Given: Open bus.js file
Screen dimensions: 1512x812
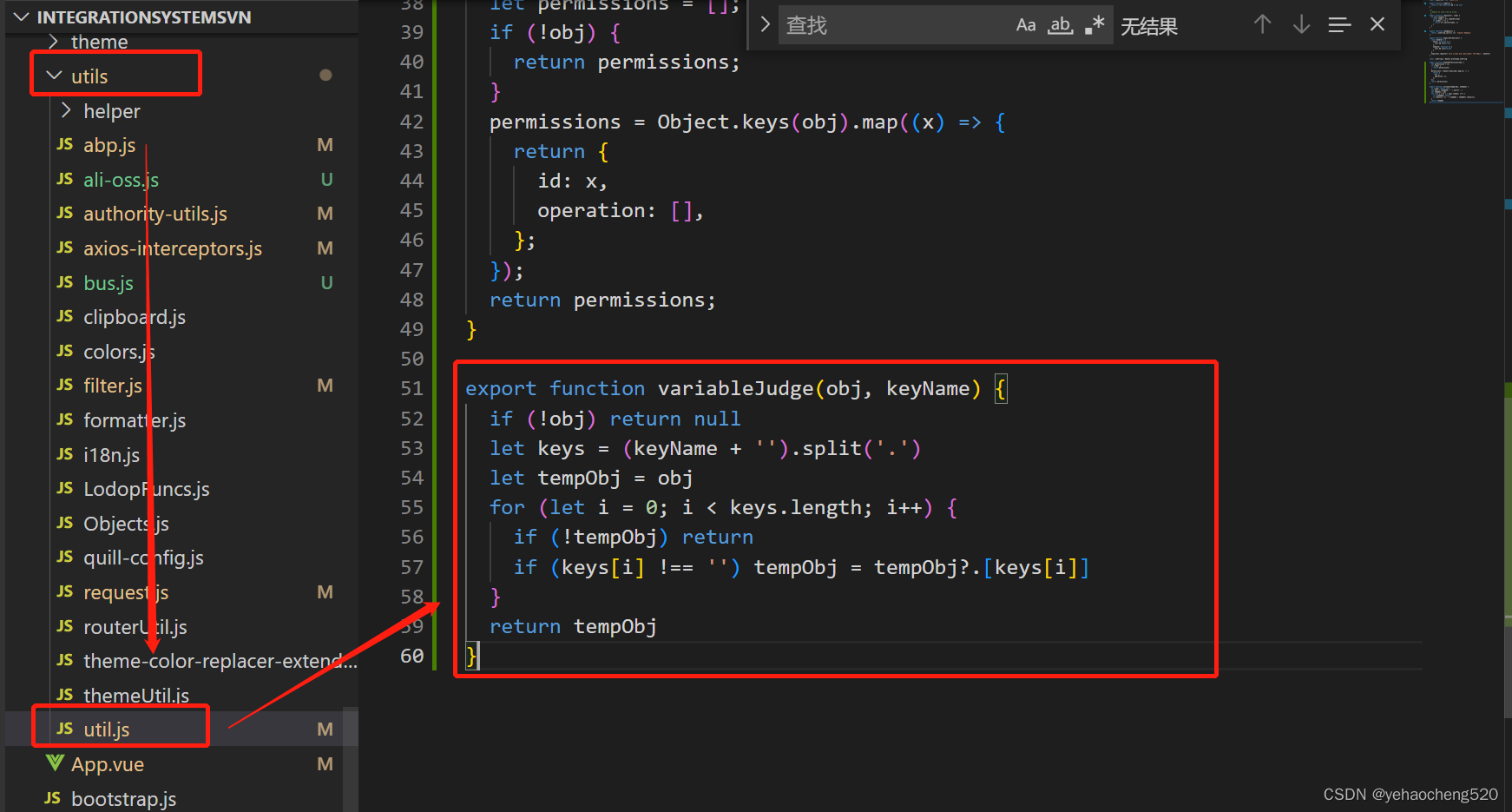Looking at the screenshot, I should tap(108, 283).
